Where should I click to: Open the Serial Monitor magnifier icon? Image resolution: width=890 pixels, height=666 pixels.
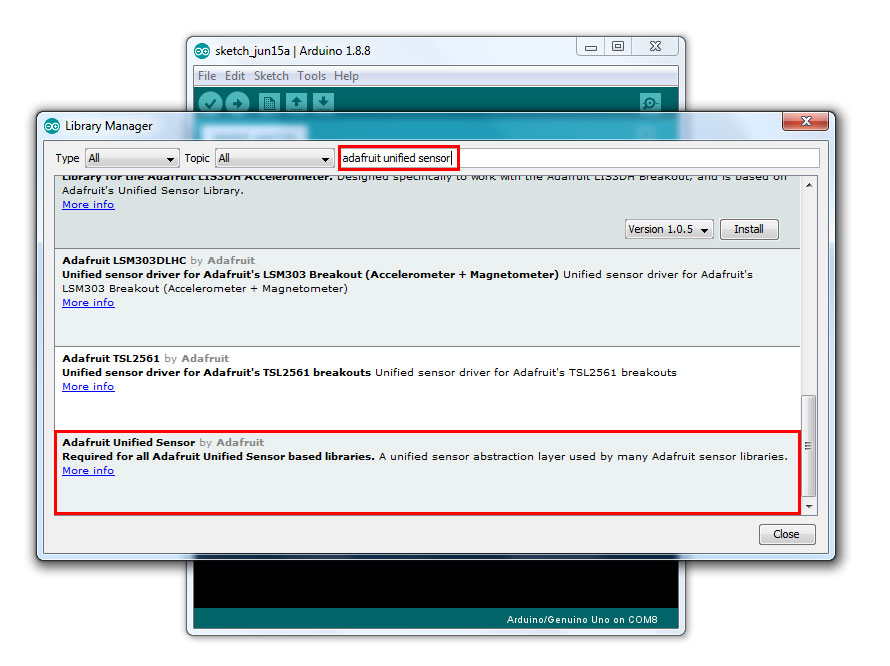(650, 103)
